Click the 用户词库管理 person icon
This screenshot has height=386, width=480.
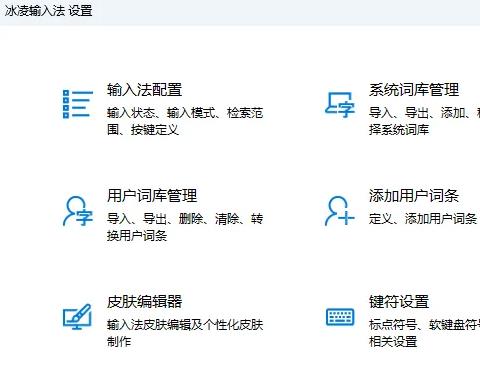click(x=78, y=211)
